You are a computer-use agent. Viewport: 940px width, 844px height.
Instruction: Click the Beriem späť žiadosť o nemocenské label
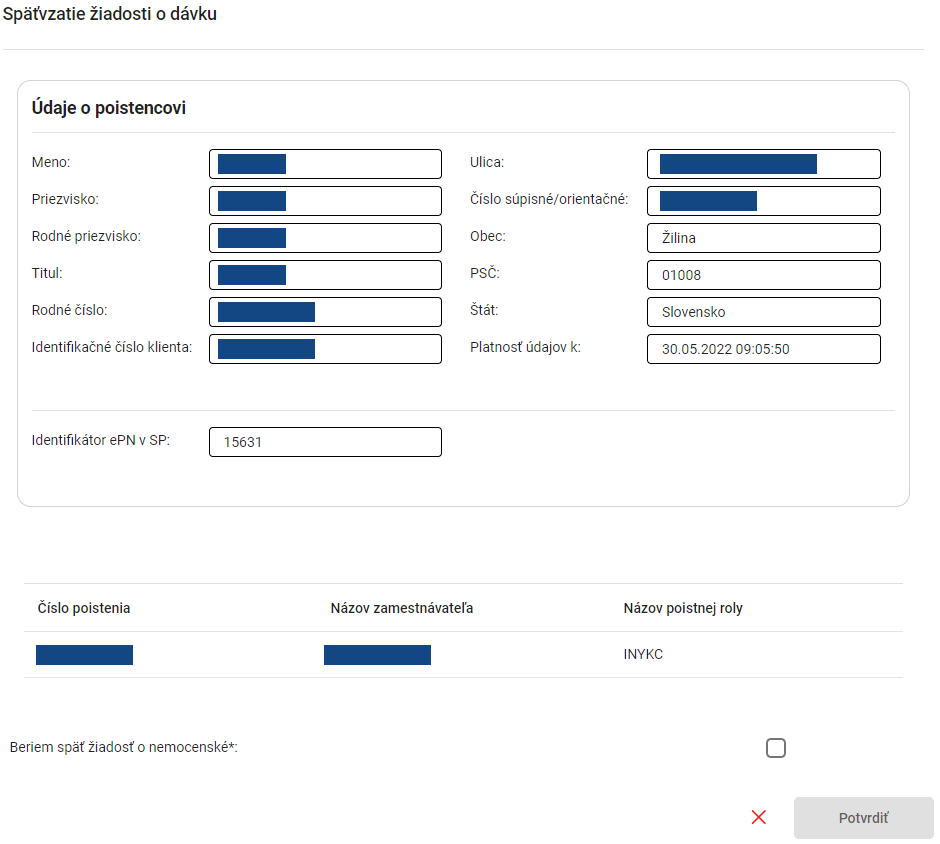click(x=123, y=747)
